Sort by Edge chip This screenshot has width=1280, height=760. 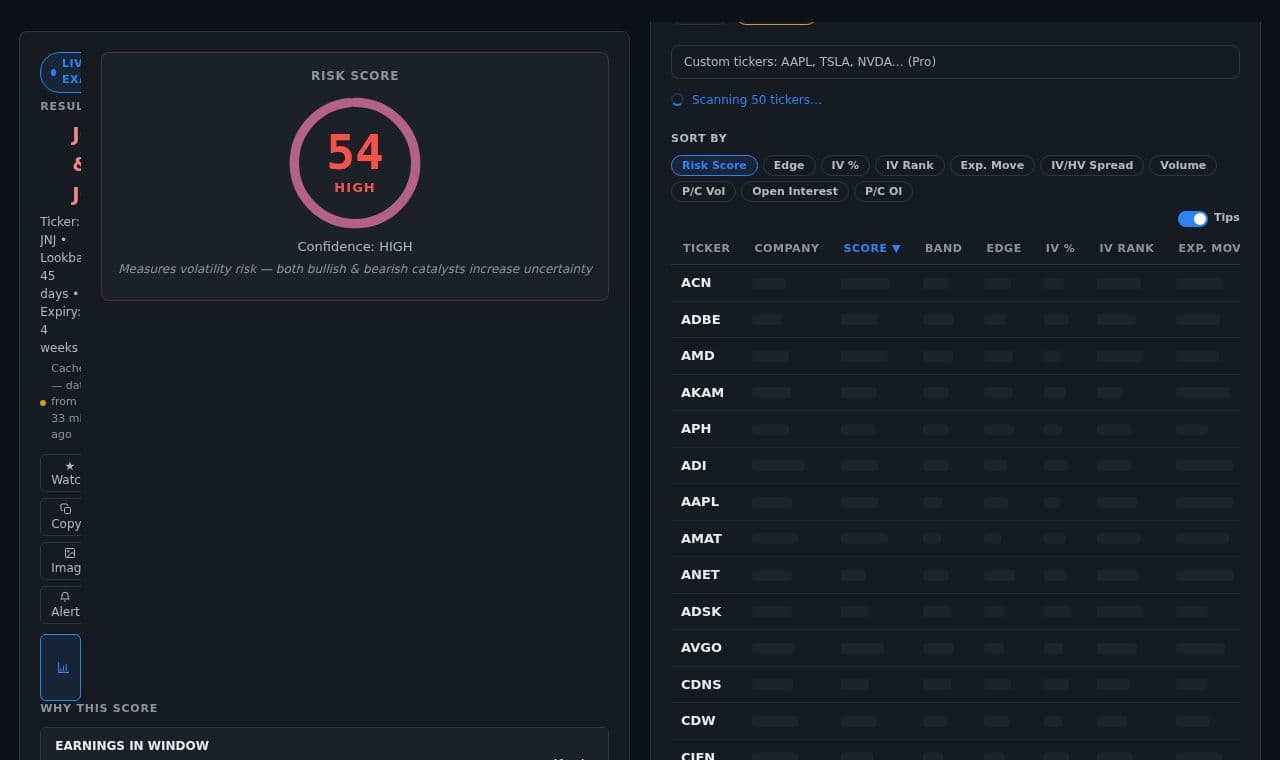(x=789, y=165)
